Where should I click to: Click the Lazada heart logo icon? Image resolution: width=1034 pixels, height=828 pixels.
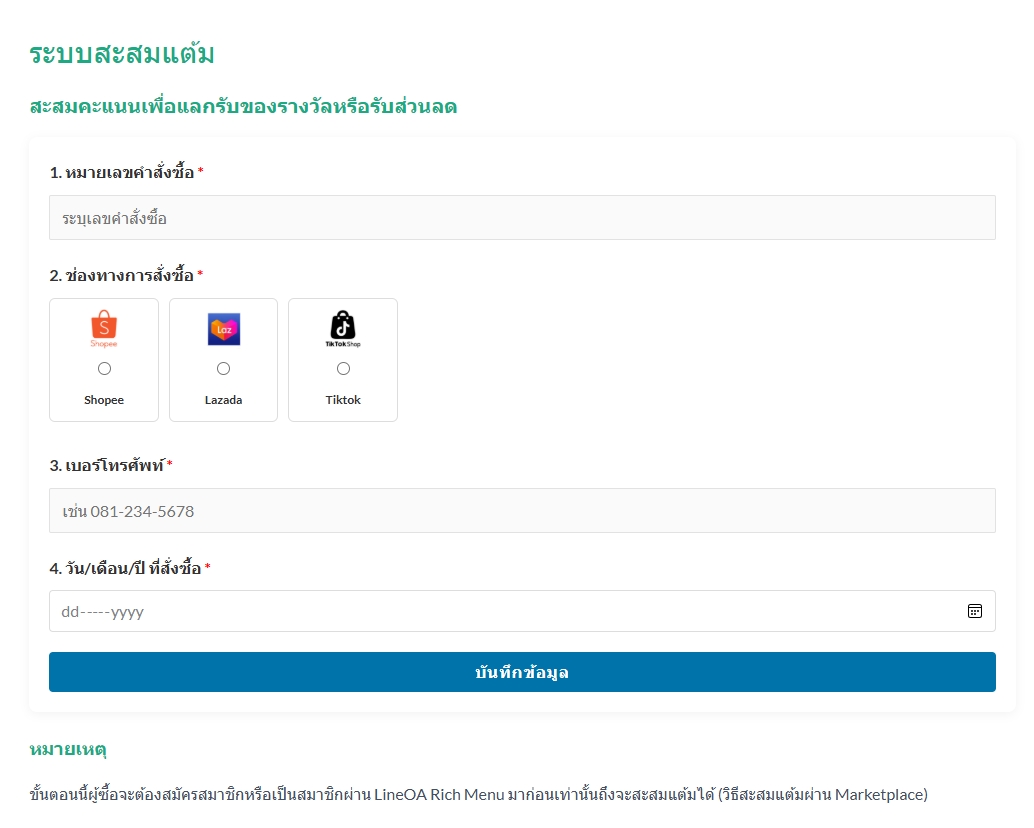pyautogui.click(x=223, y=329)
